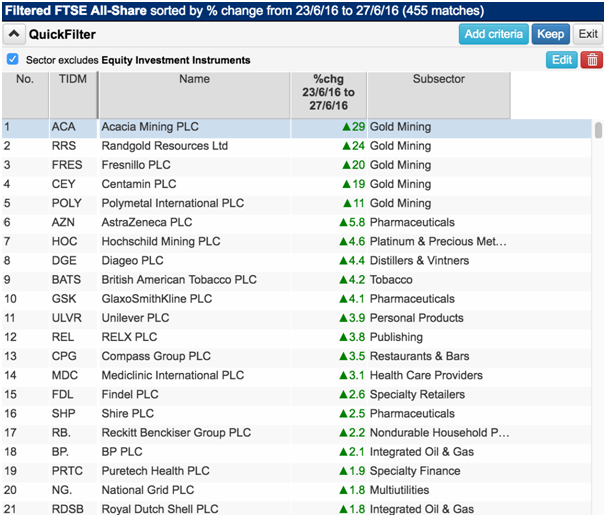606x517 pixels.
Task: Click the Restaurants & Bars subsector
Action: 419,356
